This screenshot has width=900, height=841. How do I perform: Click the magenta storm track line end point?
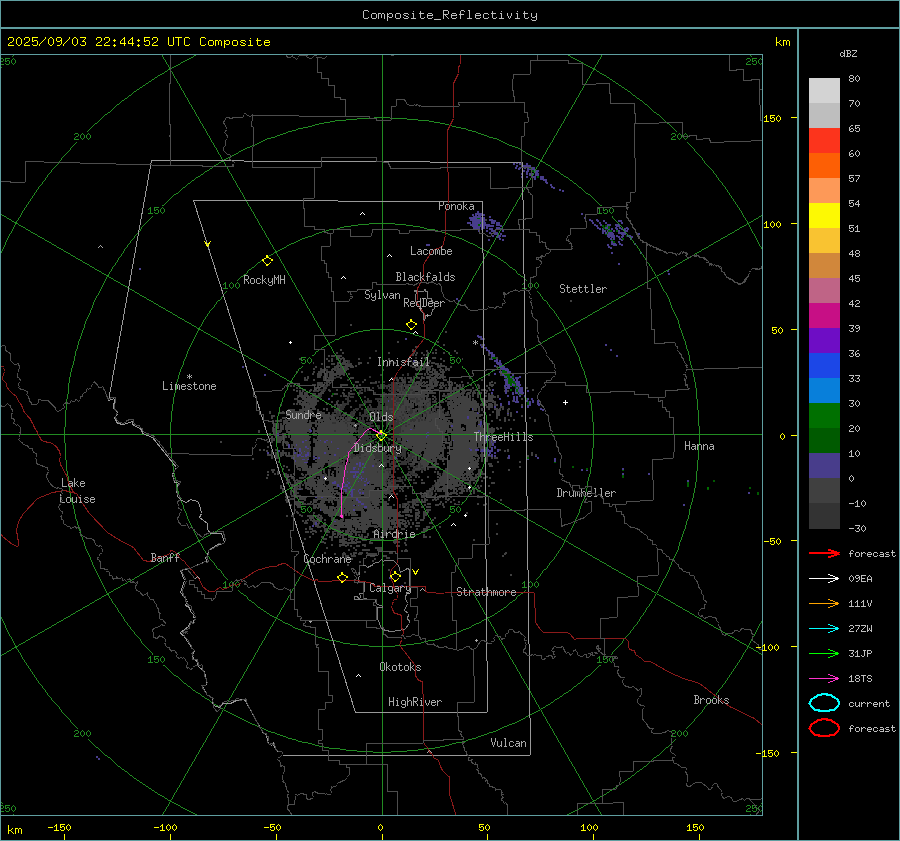(x=342, y=517)
